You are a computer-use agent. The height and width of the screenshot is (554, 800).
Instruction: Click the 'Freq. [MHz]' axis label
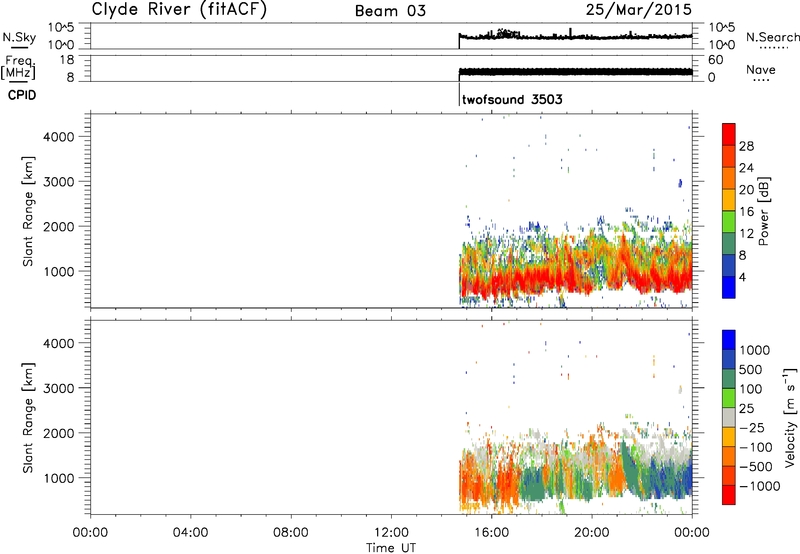[19, 67]
